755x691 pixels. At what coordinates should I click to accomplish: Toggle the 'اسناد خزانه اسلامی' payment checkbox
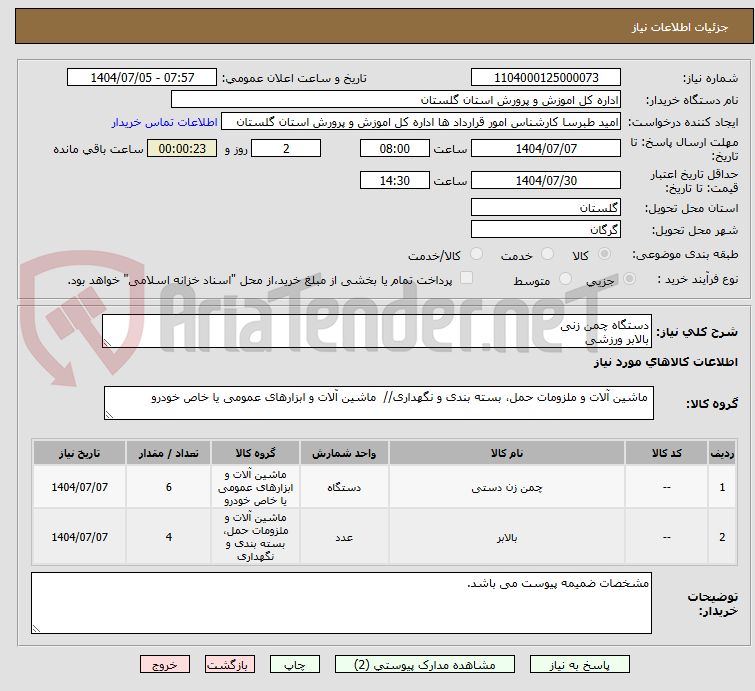466,279
